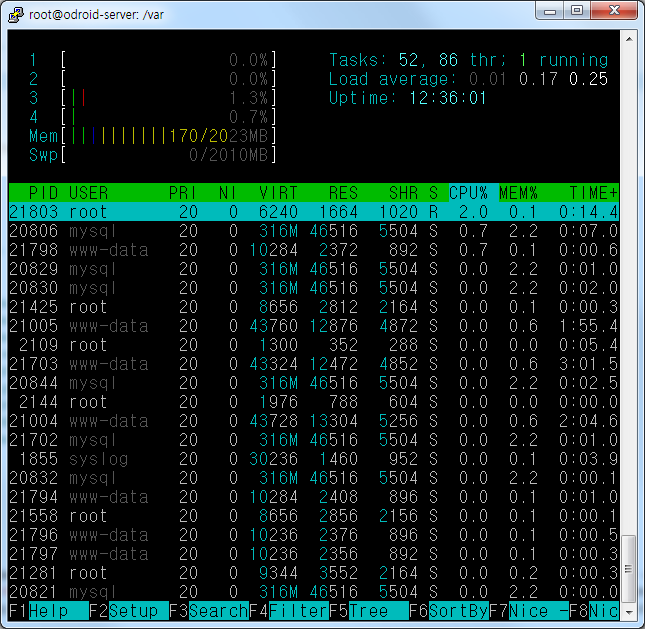Image resolution: width=645 pixels, height=629 pixels.
Task: Switch to F5 Tree view
Action: (x=368, y=610)
